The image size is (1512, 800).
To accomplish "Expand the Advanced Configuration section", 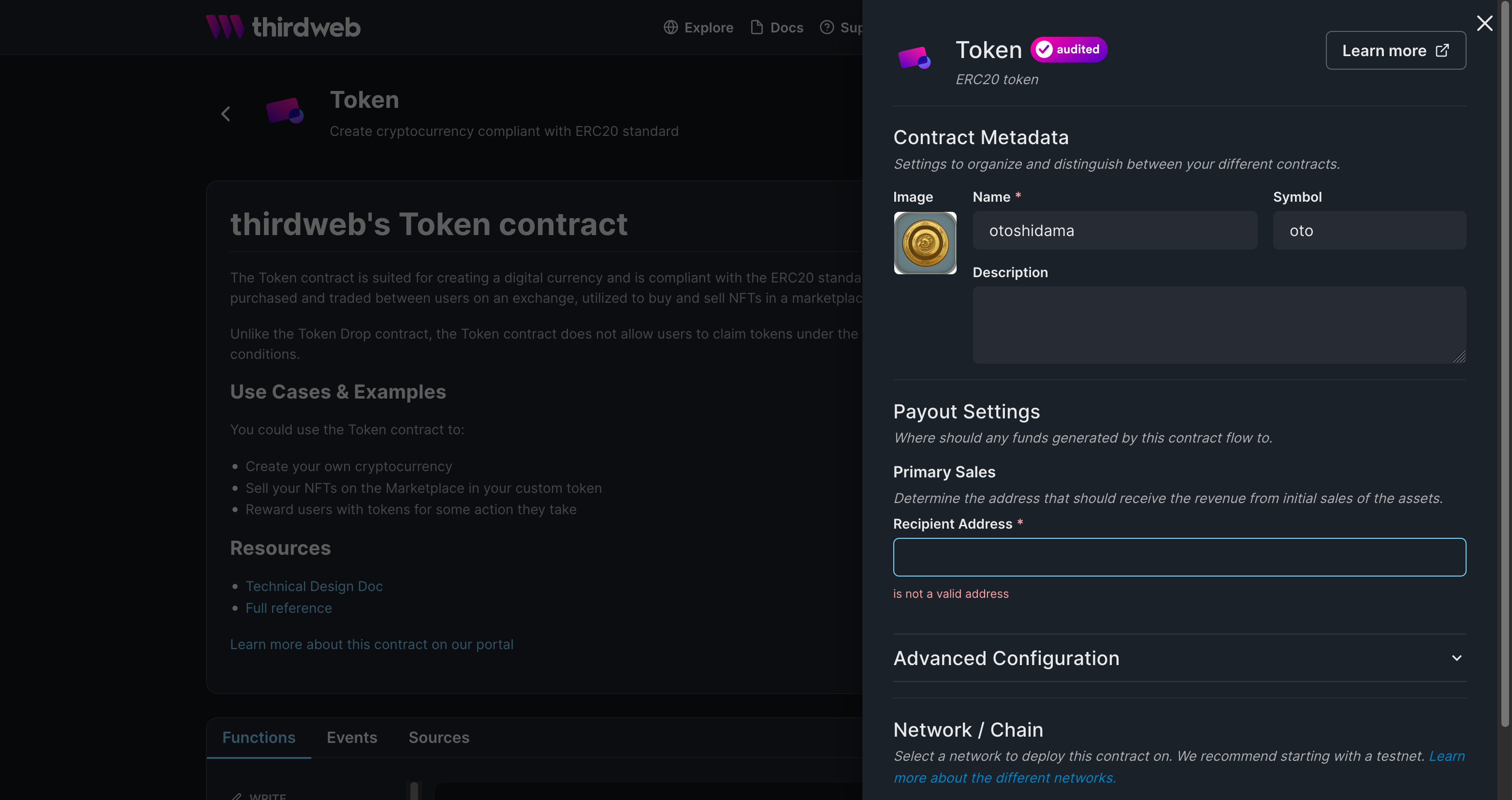I will click(1456, 658).
